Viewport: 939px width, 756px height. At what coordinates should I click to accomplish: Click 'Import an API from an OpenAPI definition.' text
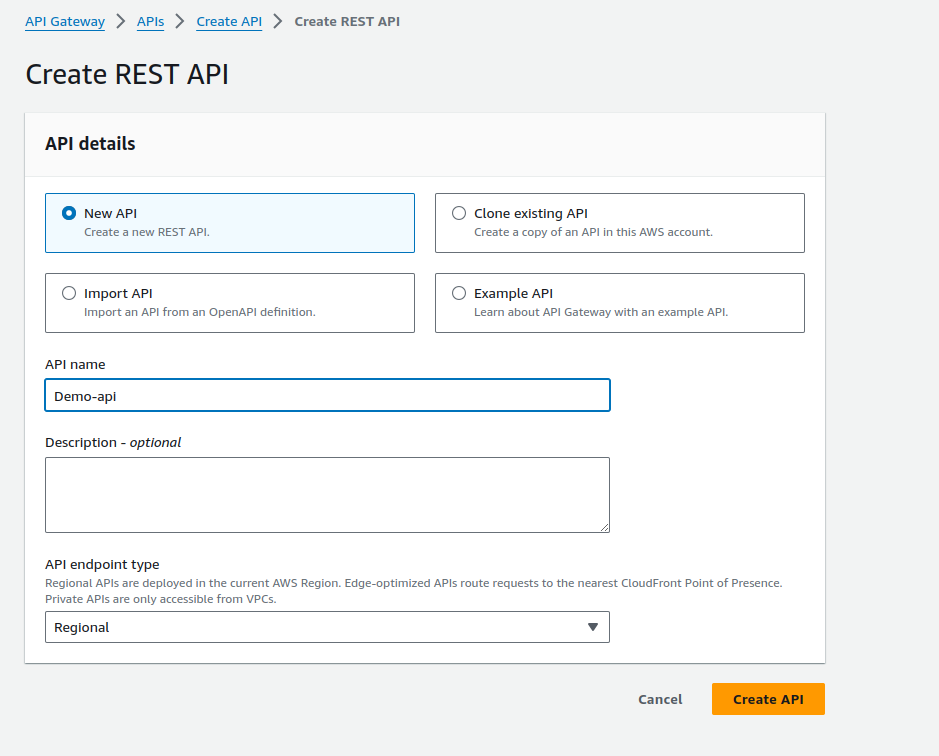(199, 312)
